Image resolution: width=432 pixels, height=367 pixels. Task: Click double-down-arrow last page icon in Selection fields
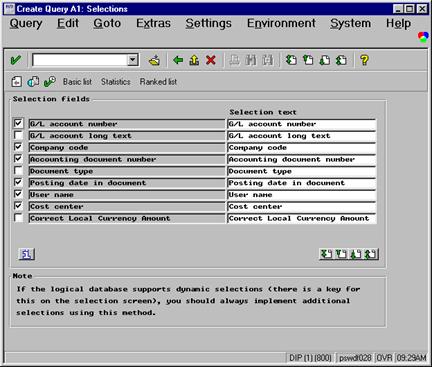pos(326,254)
